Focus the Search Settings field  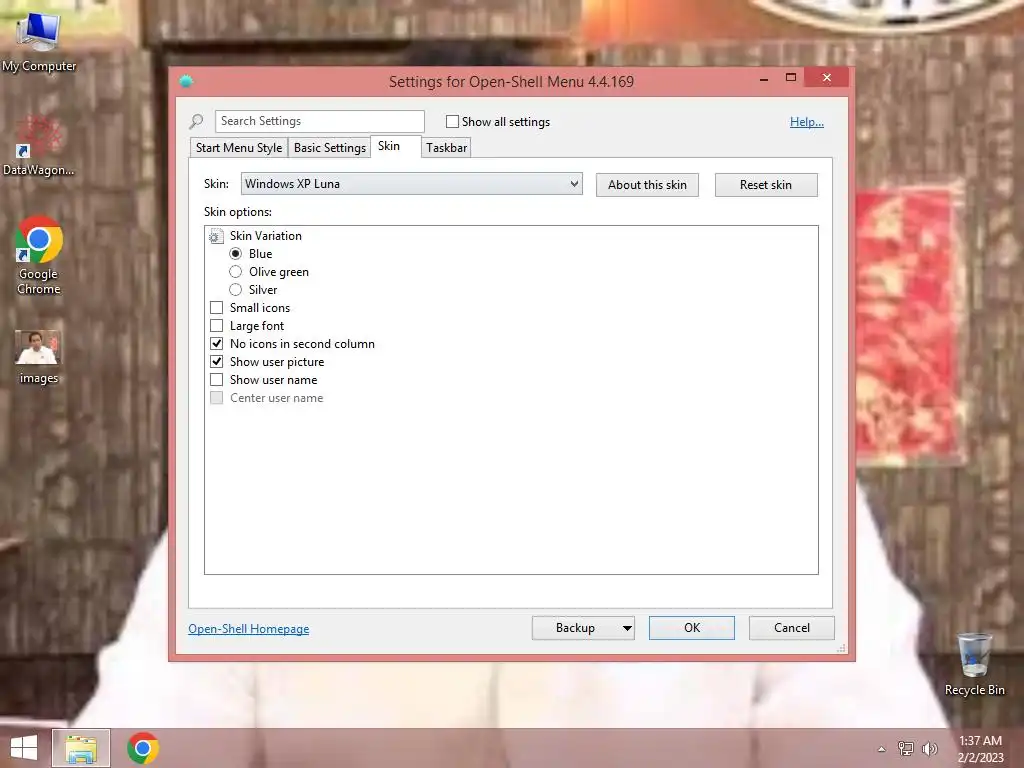[319, 121]
